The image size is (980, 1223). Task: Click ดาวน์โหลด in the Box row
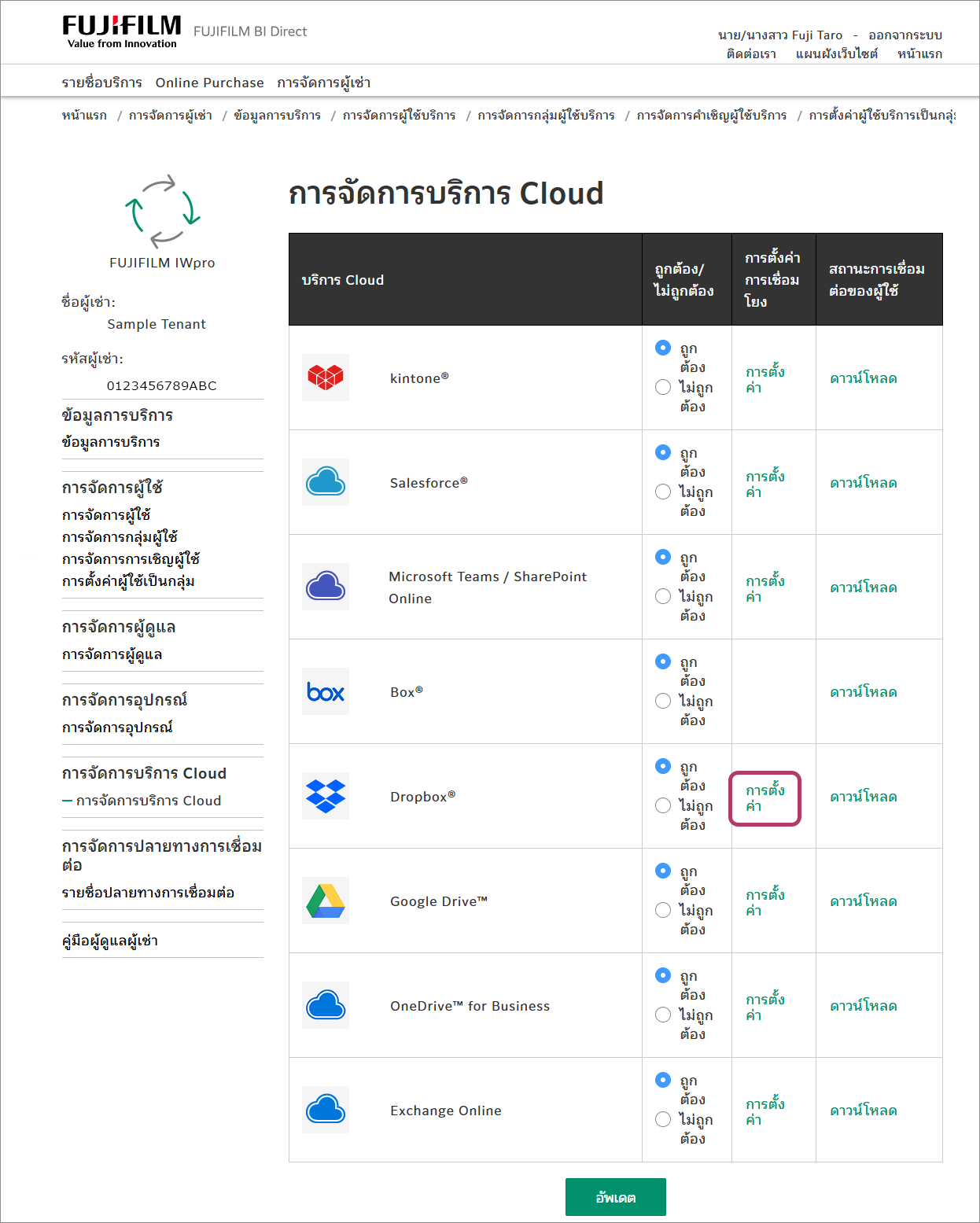pos(864,692)
